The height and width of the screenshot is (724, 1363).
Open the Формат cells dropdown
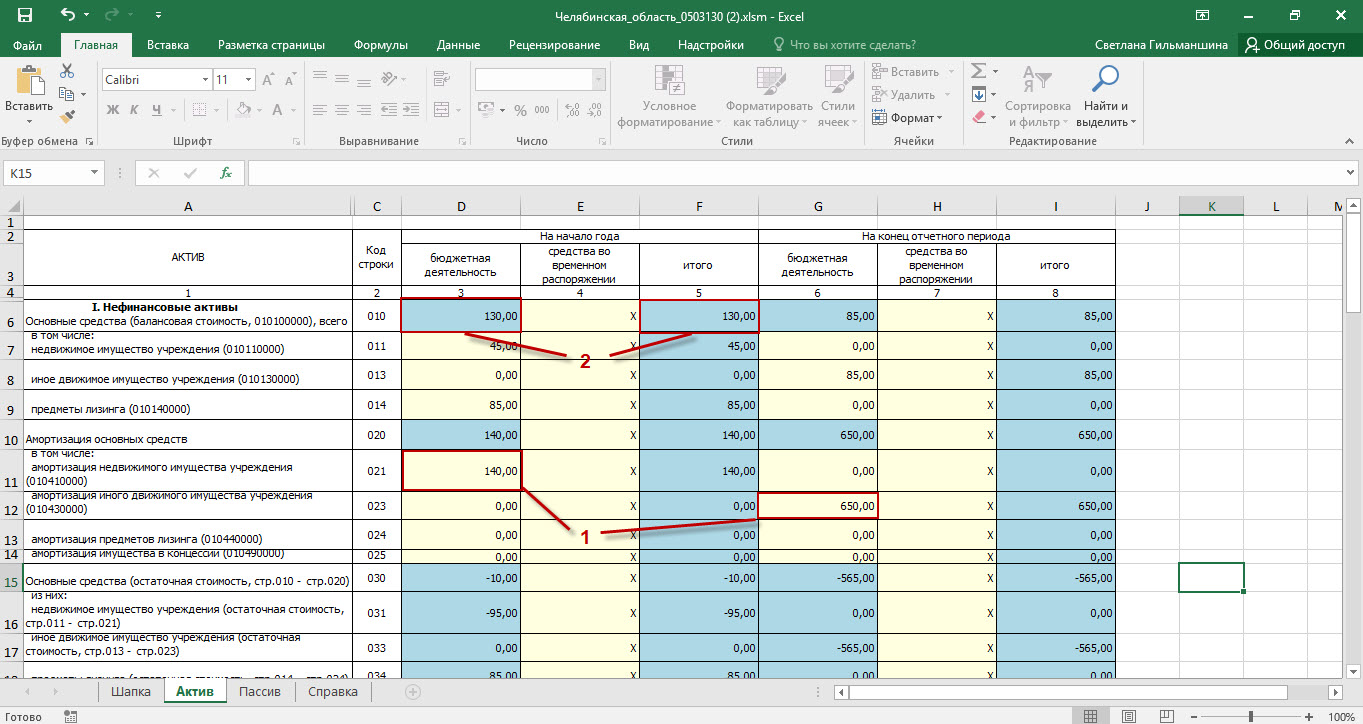coord(908,117)
